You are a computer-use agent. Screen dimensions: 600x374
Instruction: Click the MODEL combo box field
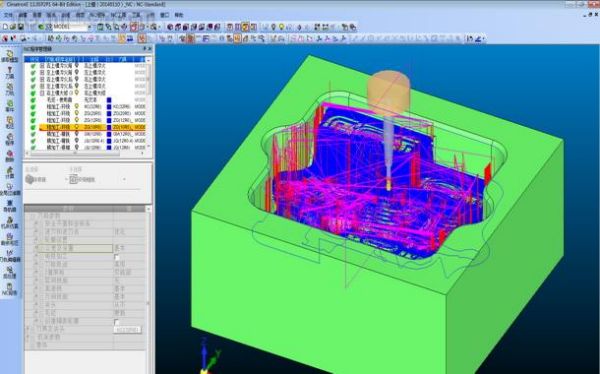[x=70, y=27]
